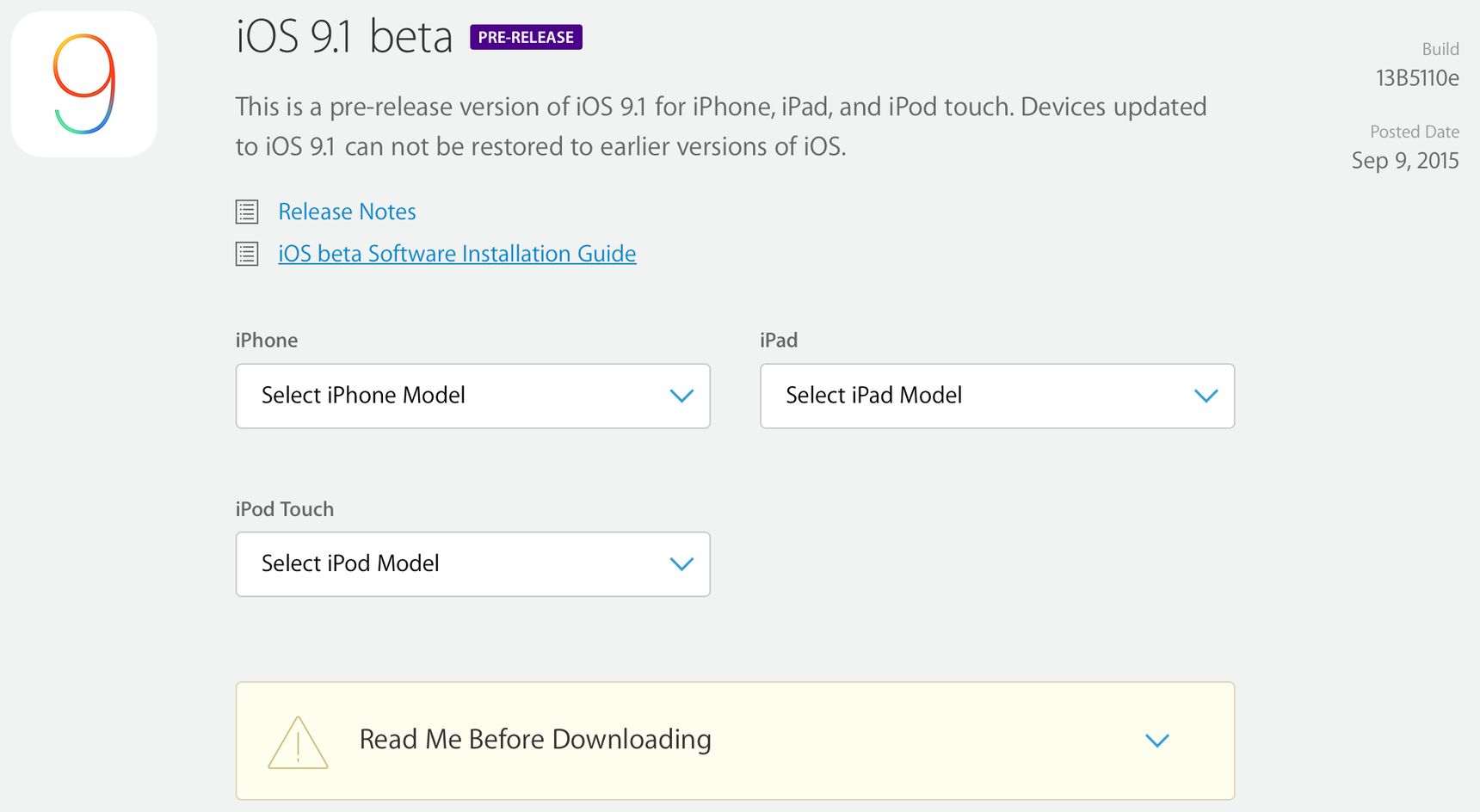Image resolution: width=1480 pixels, height=812 pixels.
Task: Click the "iPad" label above its dropdown
Action: [779, 340]
